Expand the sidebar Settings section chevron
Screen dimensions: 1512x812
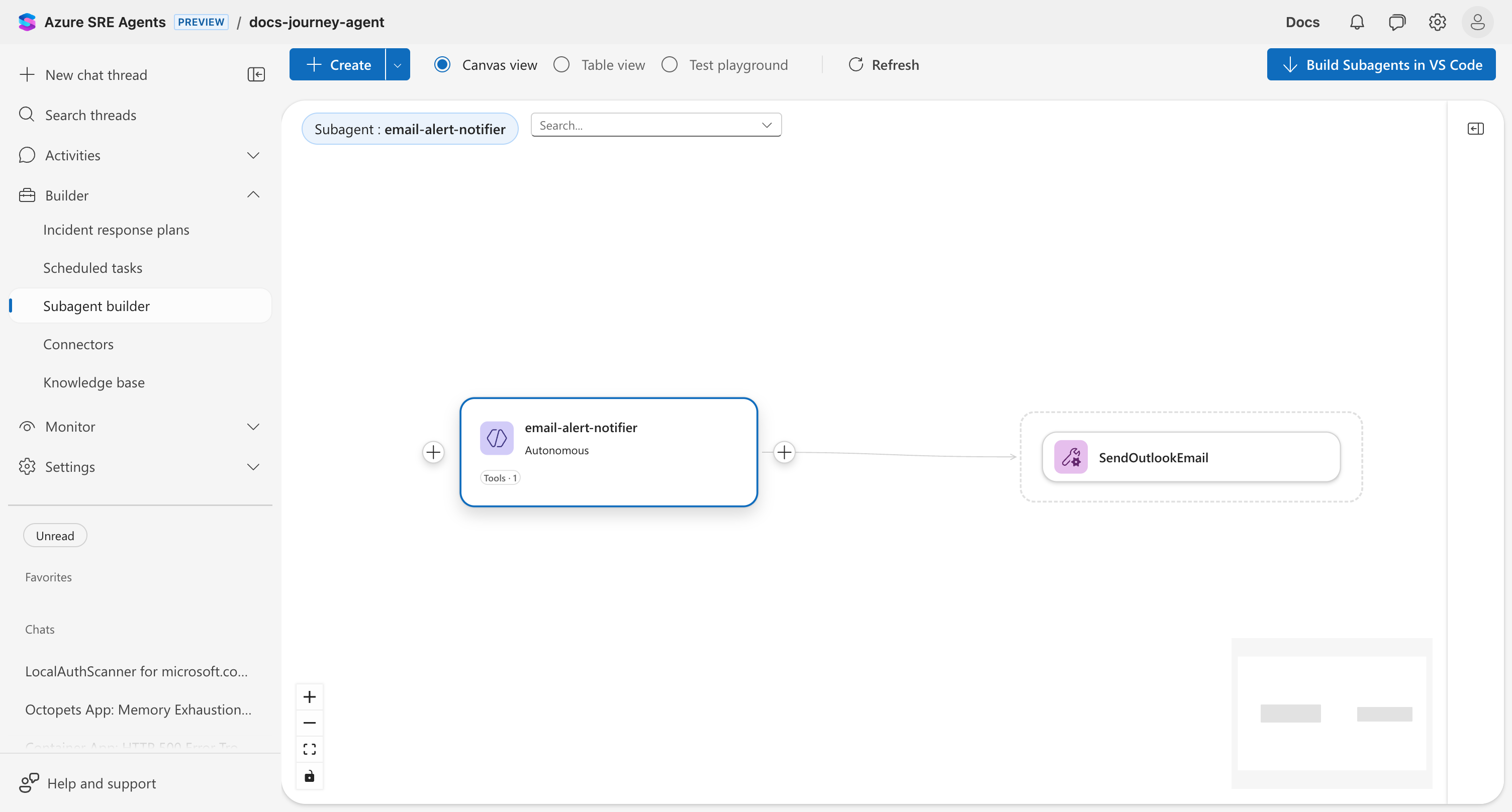click(x=253, y=466)
